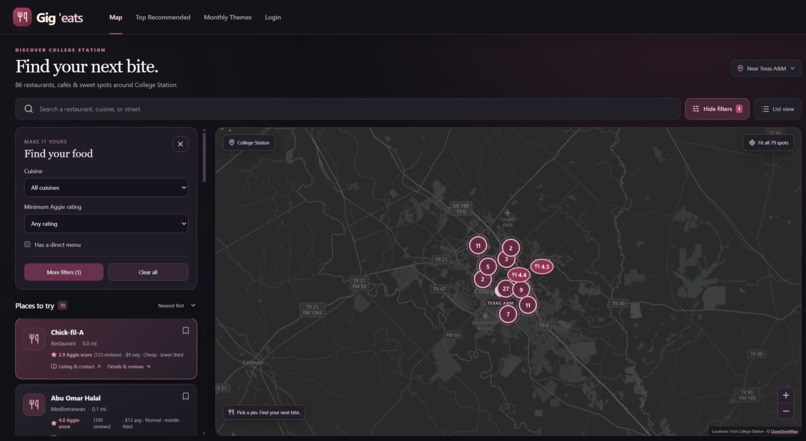806x441 pixels.
Task: Open the 7-spot map cluster
Action: coord(508,314)
